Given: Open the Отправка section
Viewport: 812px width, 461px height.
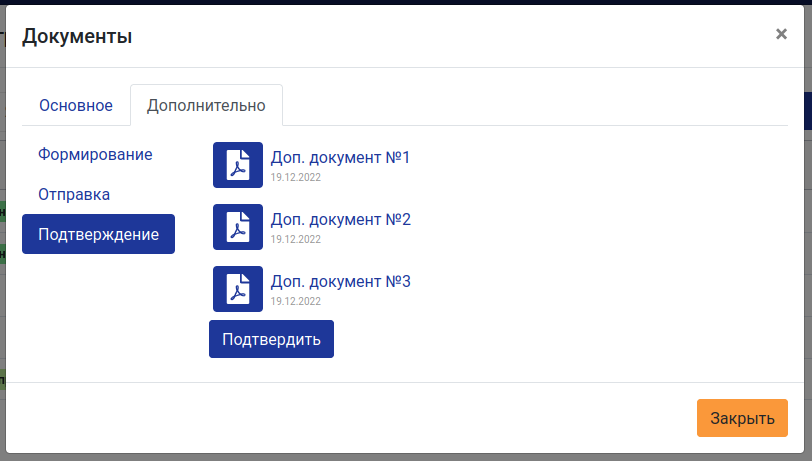Looking at the screenshot, I should click(x=74, y=194).
